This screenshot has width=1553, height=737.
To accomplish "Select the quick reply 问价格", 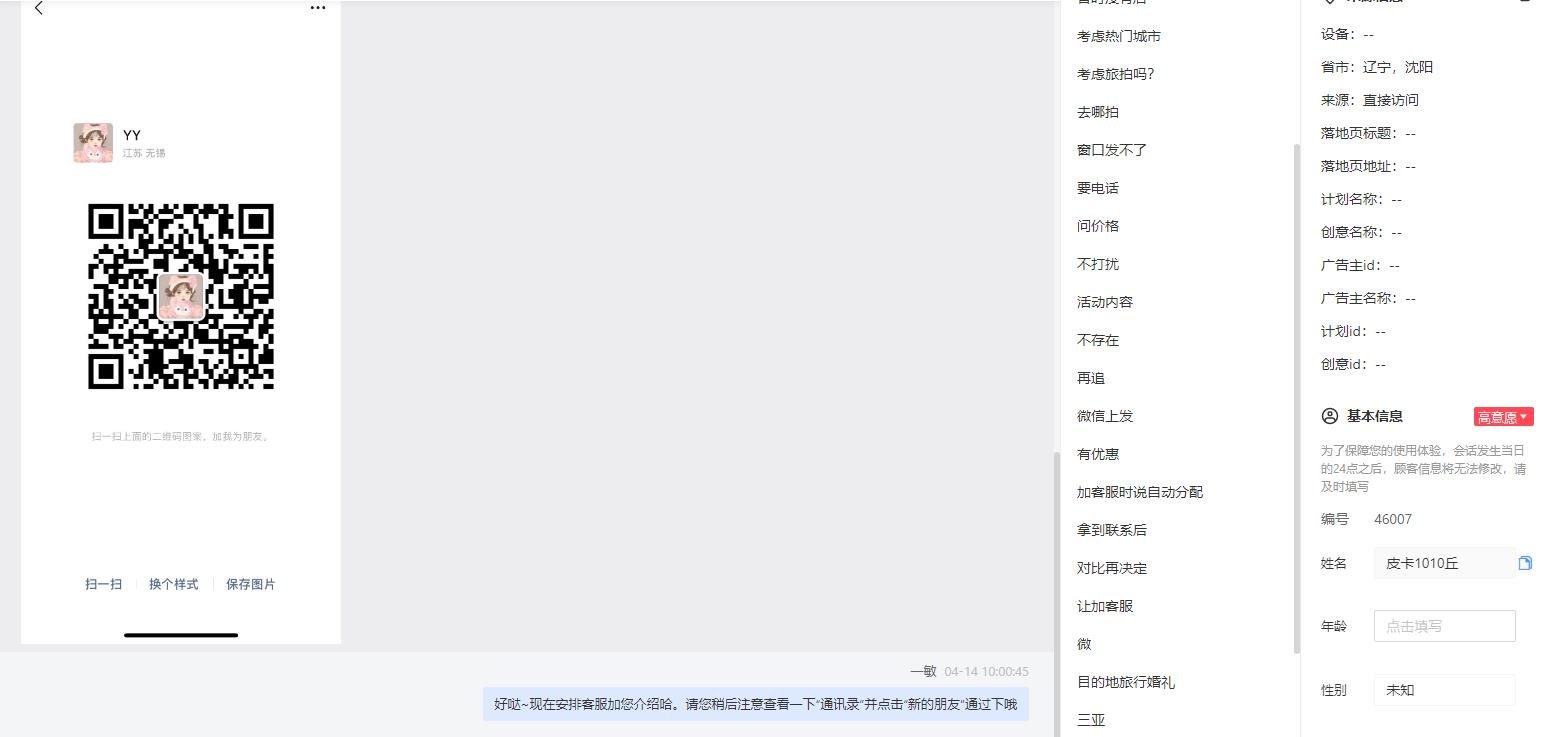I will coord(1098,226).
